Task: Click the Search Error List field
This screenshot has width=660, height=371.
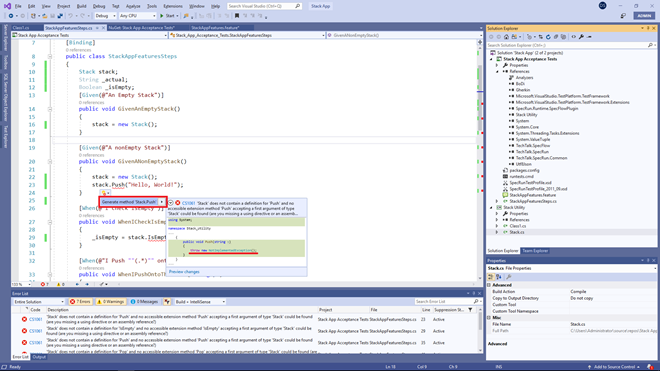Action: point(447,302)
